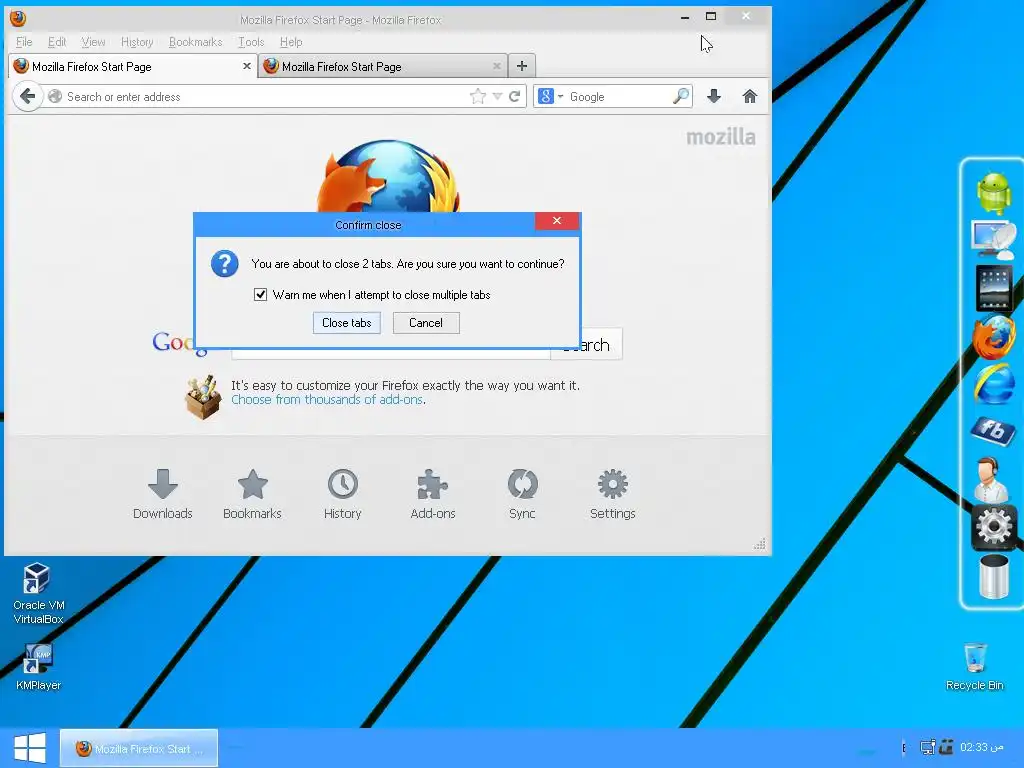Open the fb Facebook dock icon
The image size is (1024, 768).
[993, 430]
